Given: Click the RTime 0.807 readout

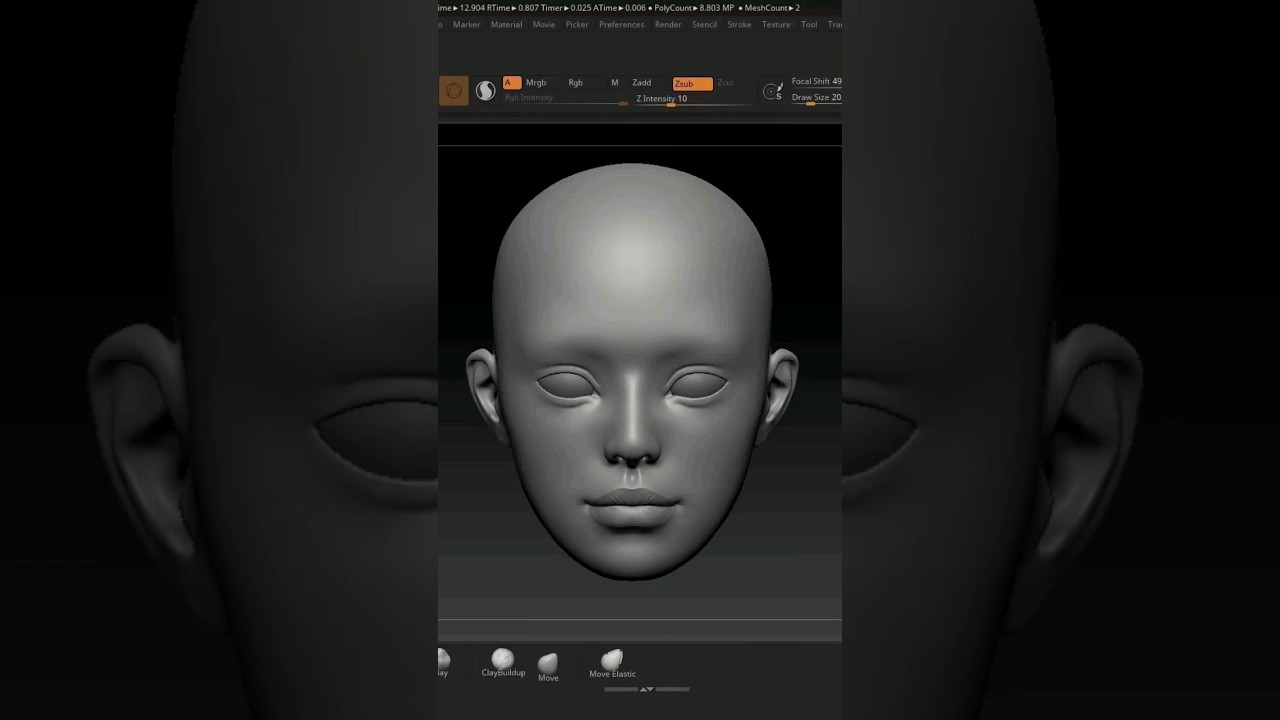Looking at the screenshot, I should tap(513, 8).
